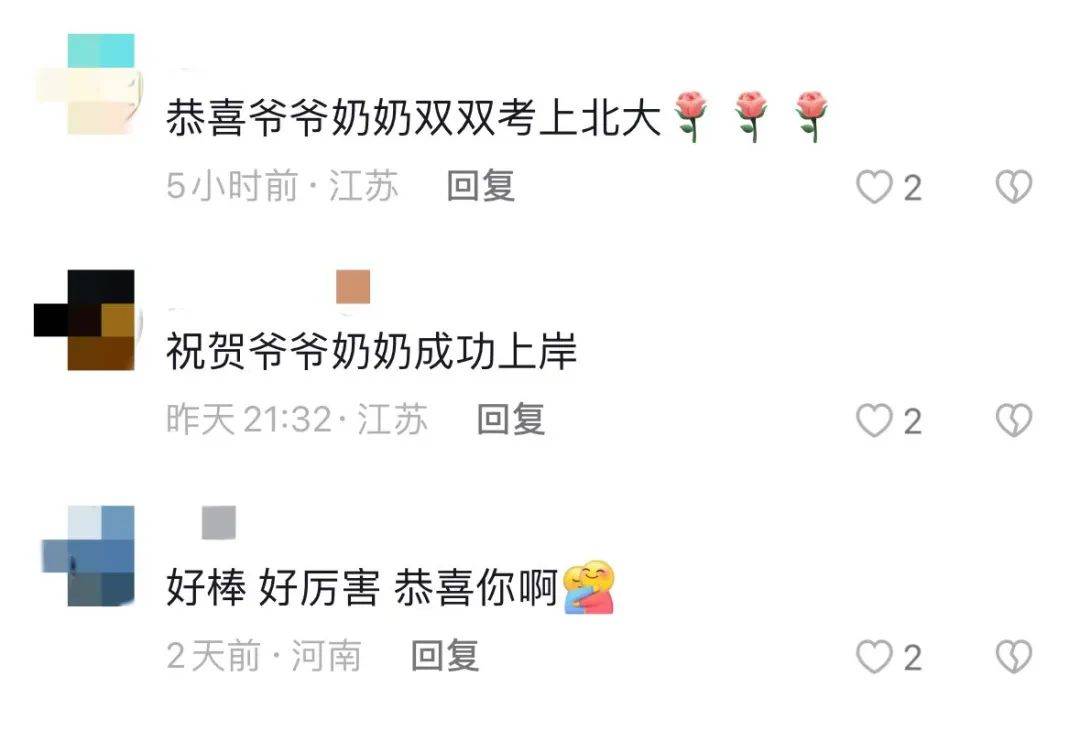Select comment text 祝贺爷爷奶奶成功上岸

[371, 351]
